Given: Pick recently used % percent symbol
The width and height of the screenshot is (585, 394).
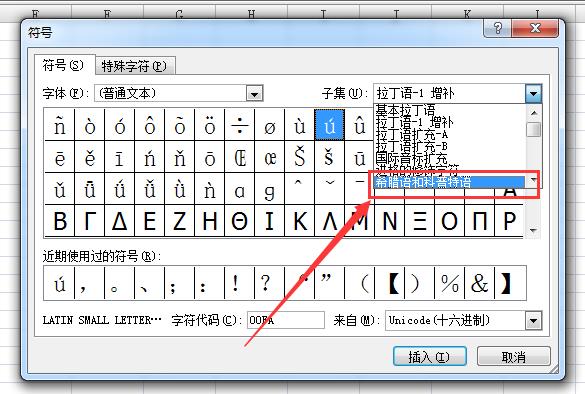Looking at the screenshot, I should [450, 284].
